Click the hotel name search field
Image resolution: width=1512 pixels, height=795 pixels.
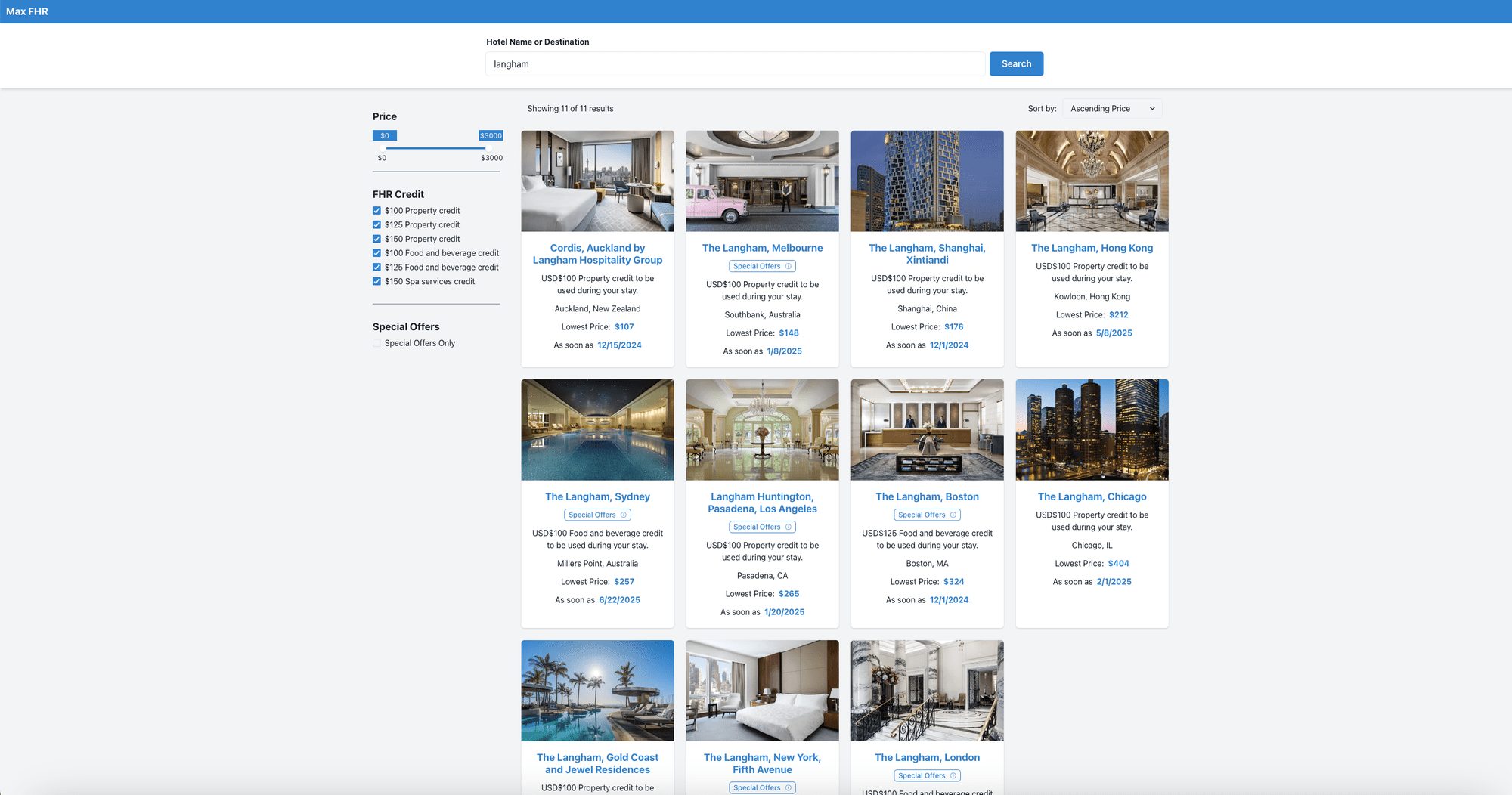point(736,64)
